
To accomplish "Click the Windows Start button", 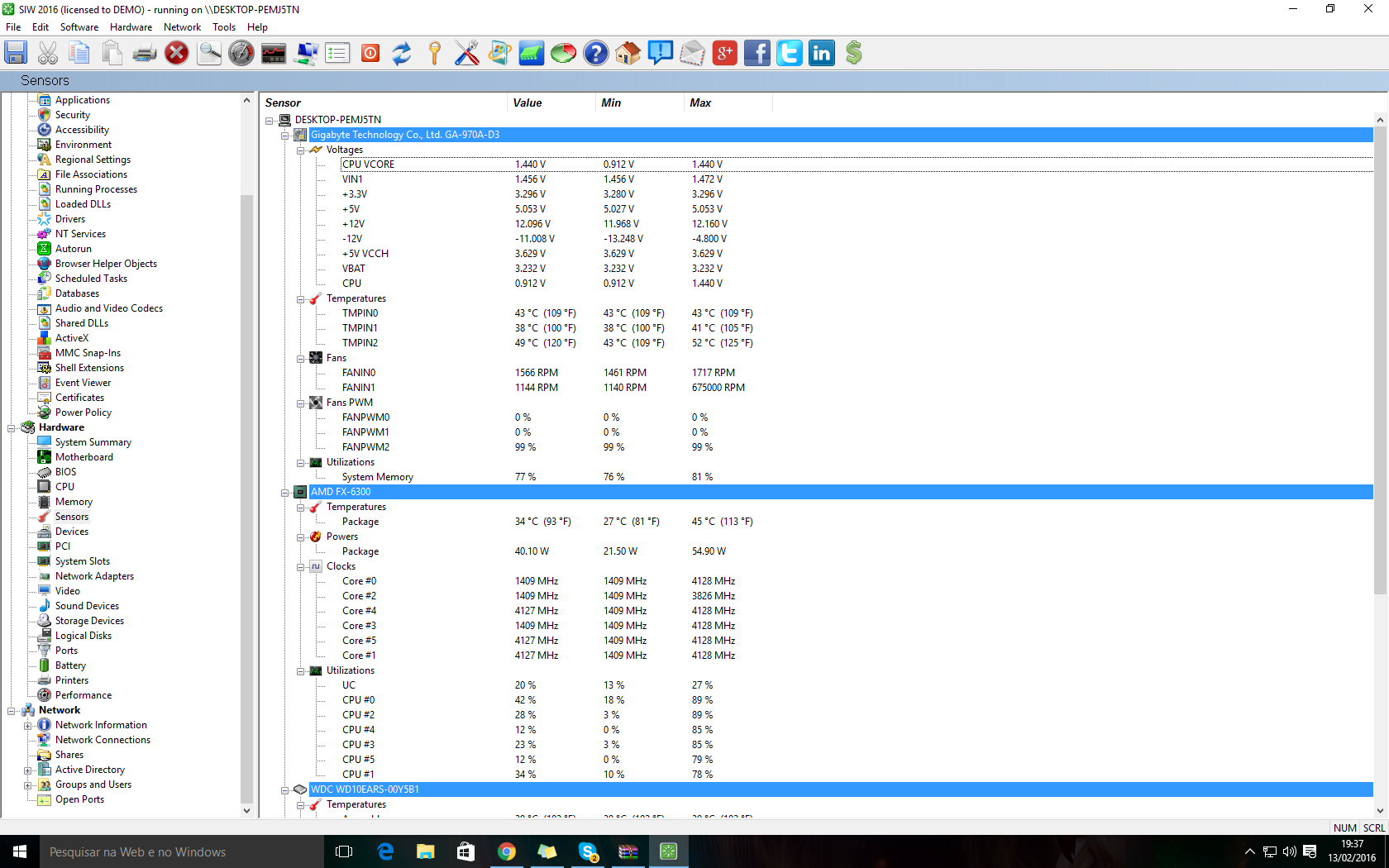I will [x=20, y=851].
